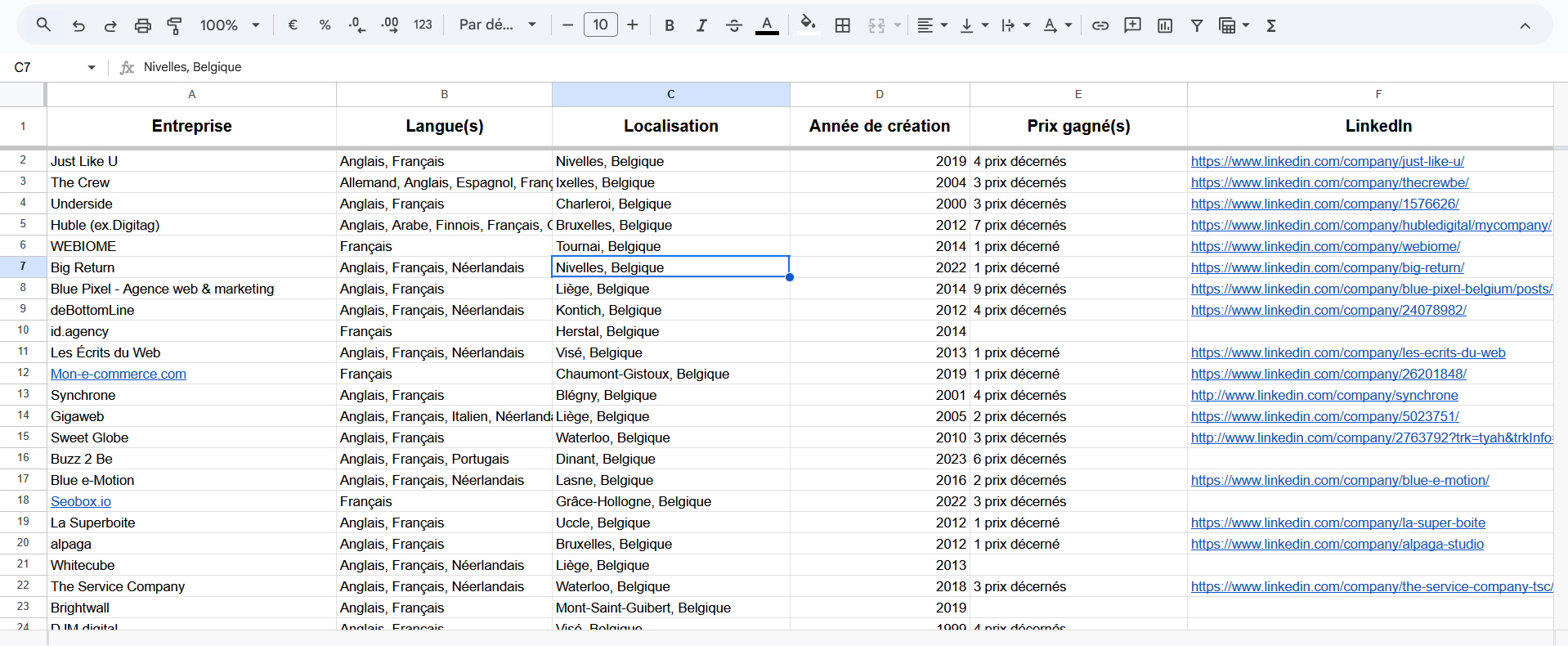Increase decimal places
This screenshot has height=646, width=1568.
click(390, 25)
